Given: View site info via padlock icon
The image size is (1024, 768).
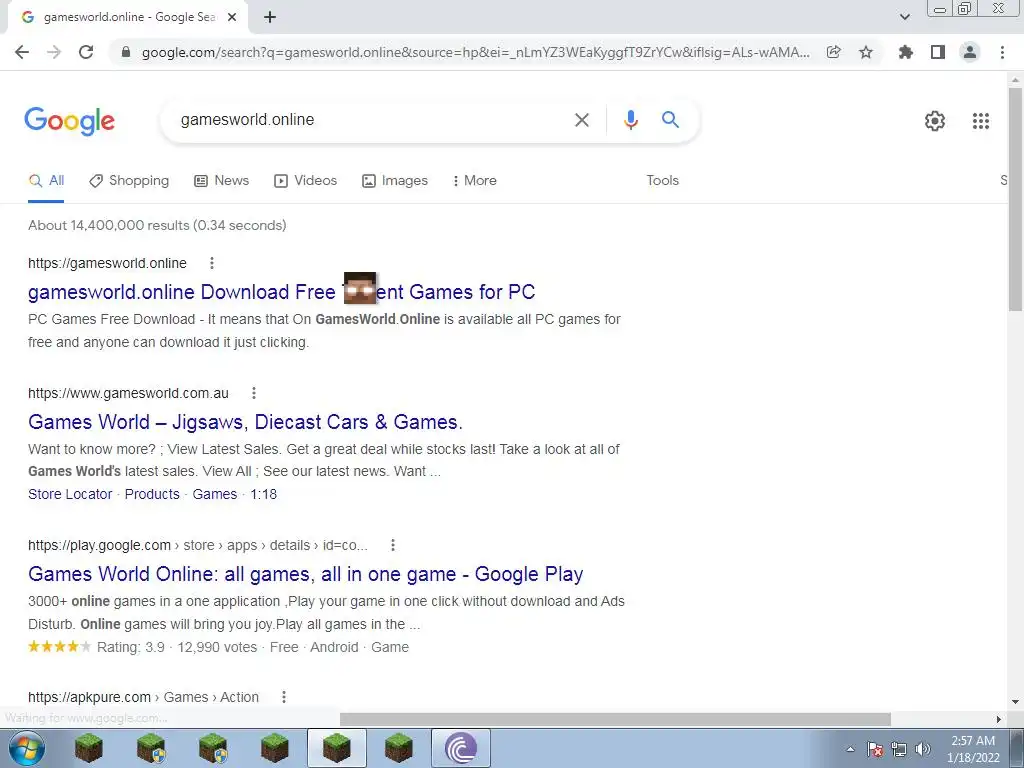Looking at the screenshot, I should 126,52.
